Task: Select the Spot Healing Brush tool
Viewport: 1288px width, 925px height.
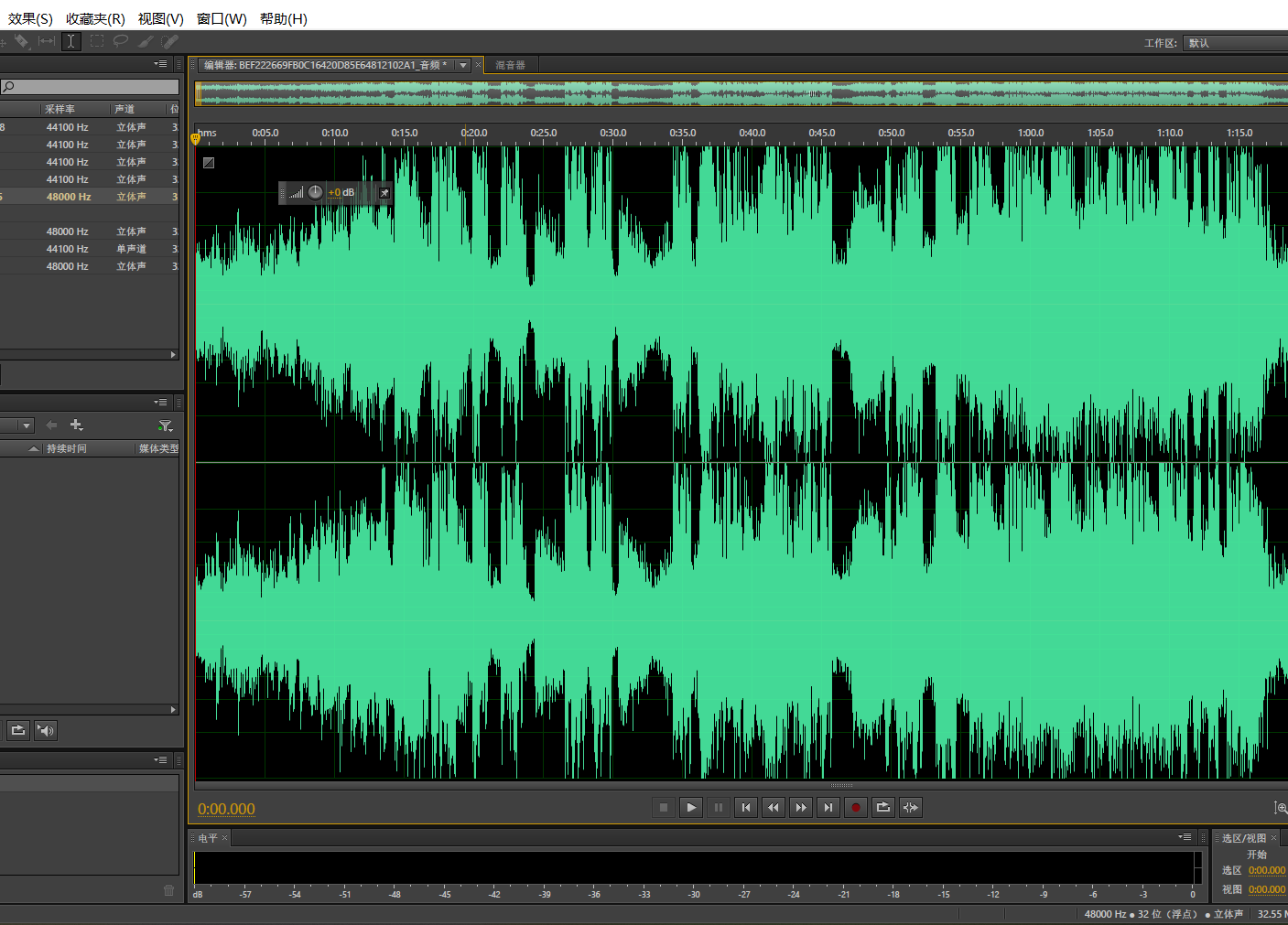Action: (169, 41)
